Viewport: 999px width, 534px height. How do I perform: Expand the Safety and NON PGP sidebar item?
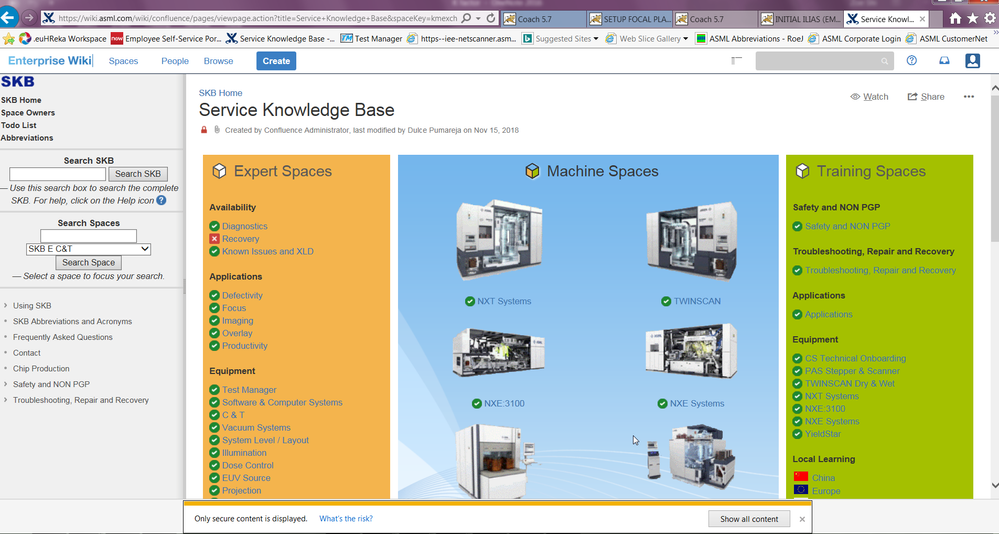click(6, 384)
